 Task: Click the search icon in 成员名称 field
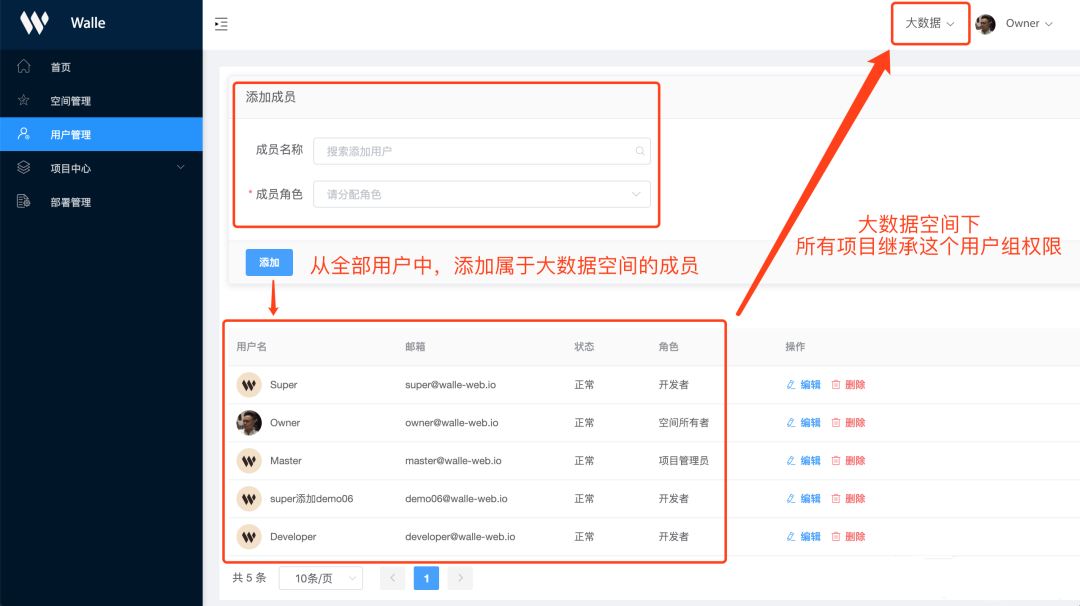coord(640,151)
